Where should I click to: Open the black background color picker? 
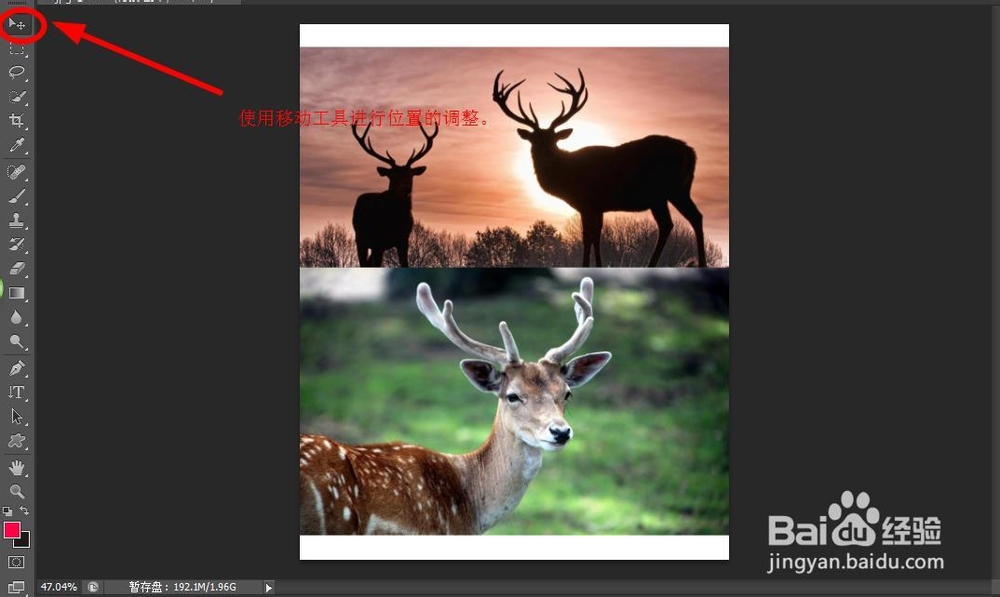pyautogui.click(x=24, y=542)
